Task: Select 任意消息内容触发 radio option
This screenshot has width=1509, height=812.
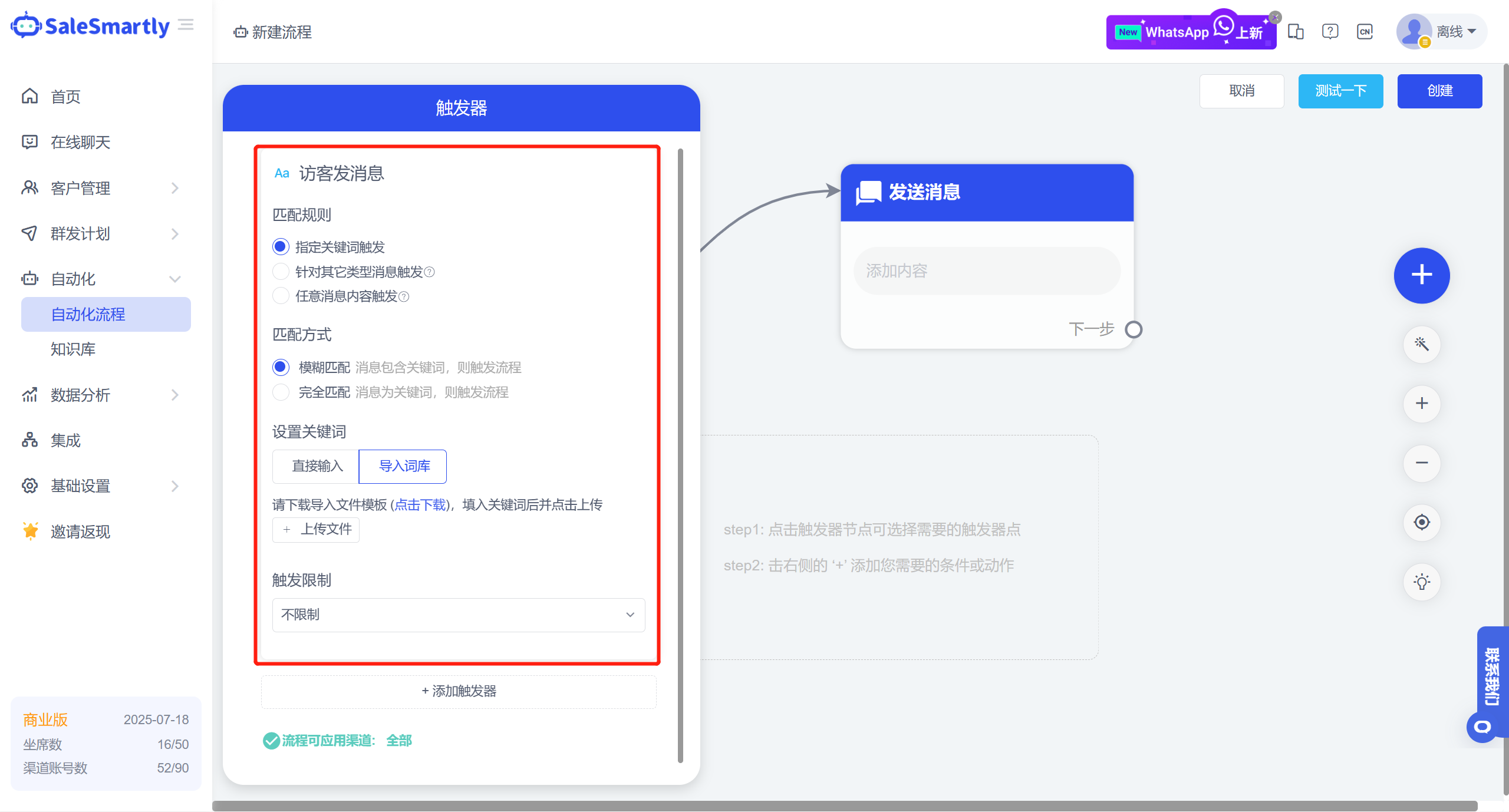Action: pyautogui.click(x=281, y=296)
